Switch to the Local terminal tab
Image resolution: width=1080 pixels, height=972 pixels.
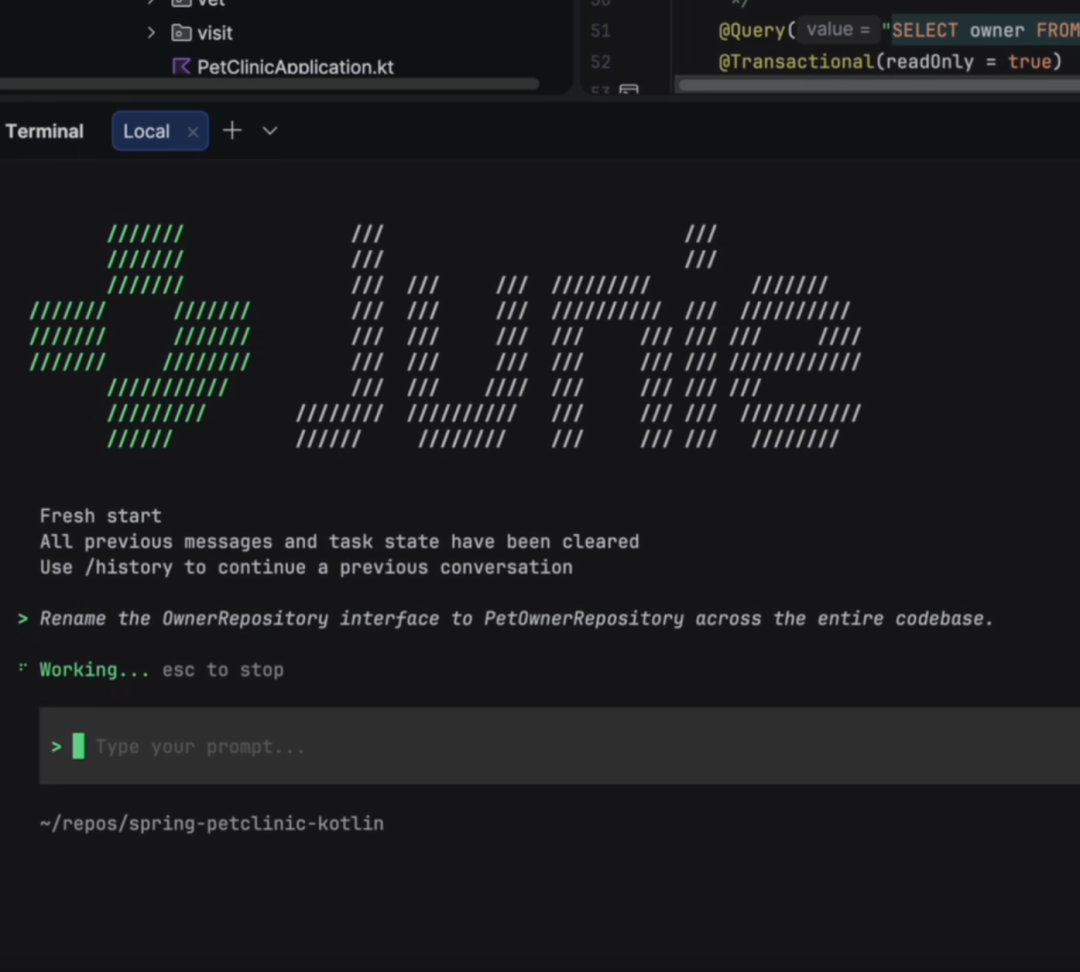click(x=146, y=131)
